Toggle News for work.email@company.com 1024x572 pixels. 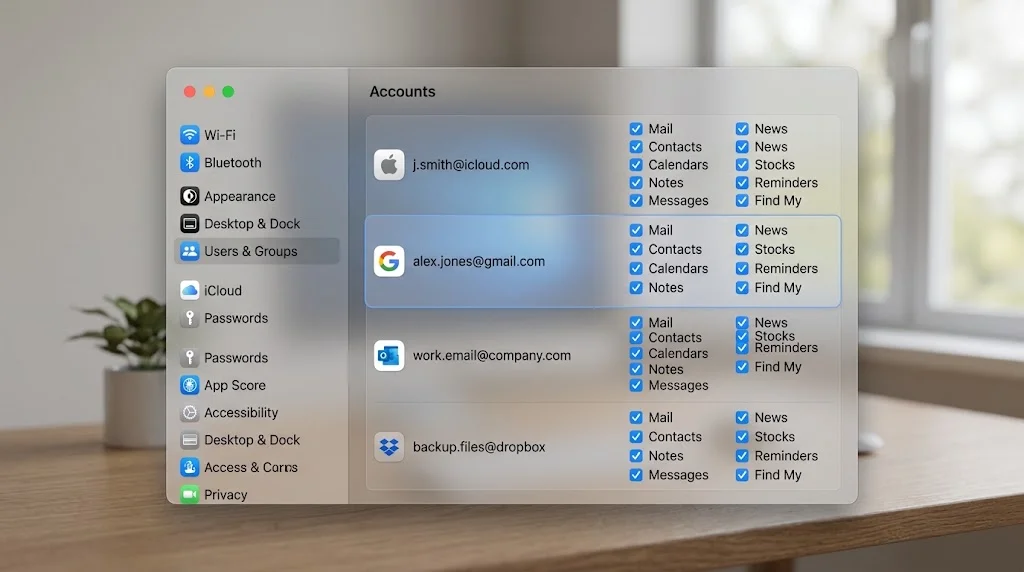click(x=742, y=323)
